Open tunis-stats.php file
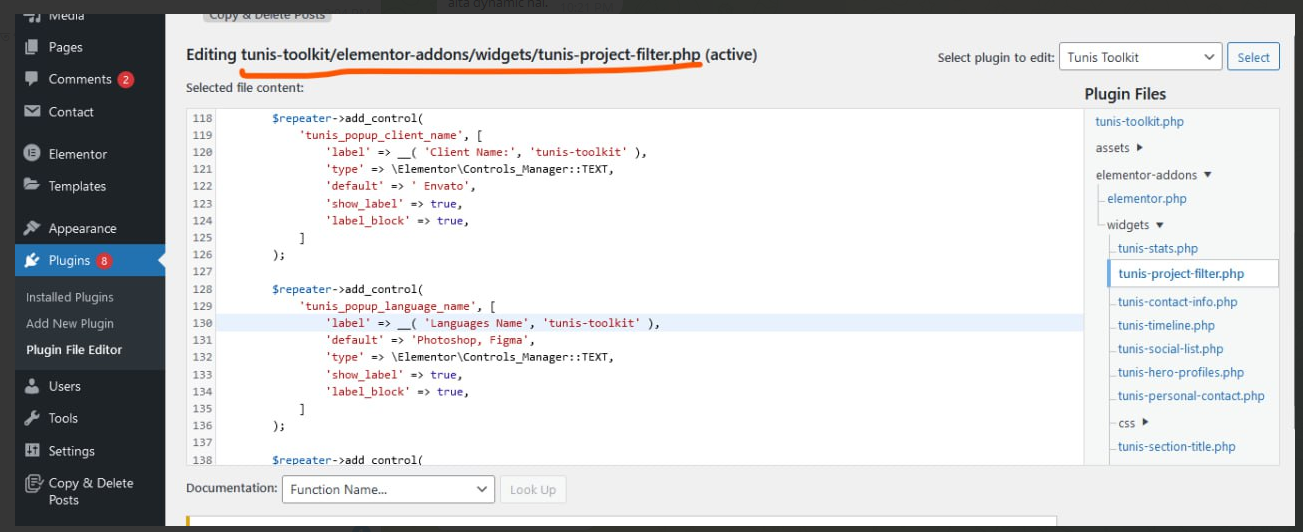The height and width of the screenshot is (532, 1303). pyautogui.click(x=1157, y=248)
